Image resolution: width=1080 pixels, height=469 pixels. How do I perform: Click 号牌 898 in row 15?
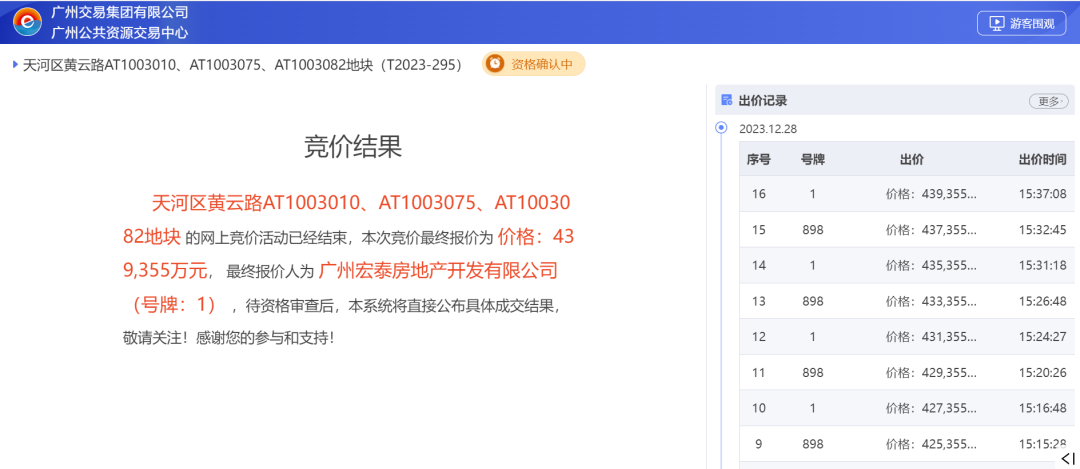point(813,230)
